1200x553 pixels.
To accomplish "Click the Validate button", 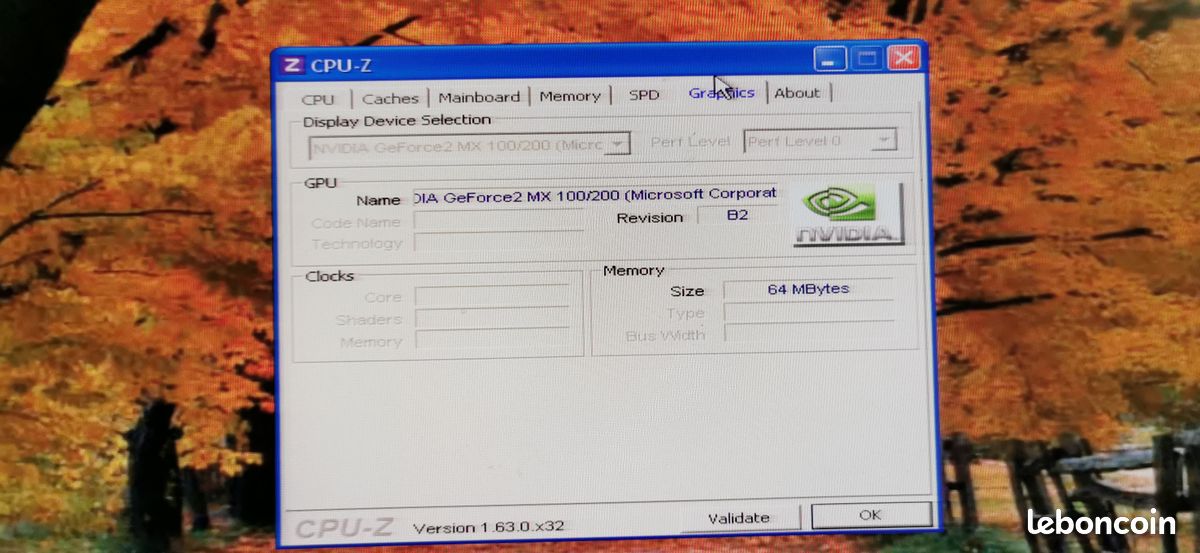I will click(x=739, y=518).
